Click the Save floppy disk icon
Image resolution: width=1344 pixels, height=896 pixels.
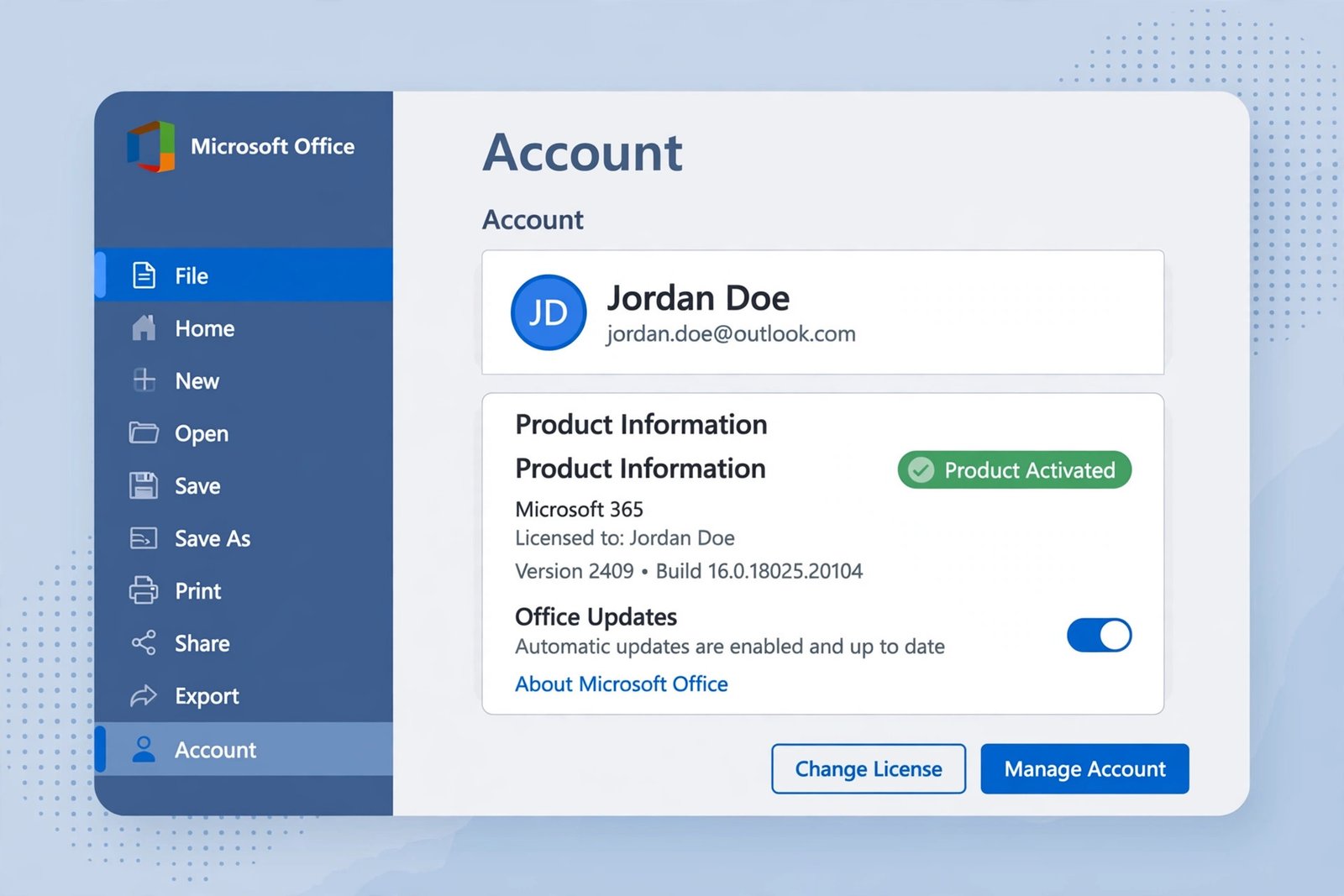tap(144, 486)
